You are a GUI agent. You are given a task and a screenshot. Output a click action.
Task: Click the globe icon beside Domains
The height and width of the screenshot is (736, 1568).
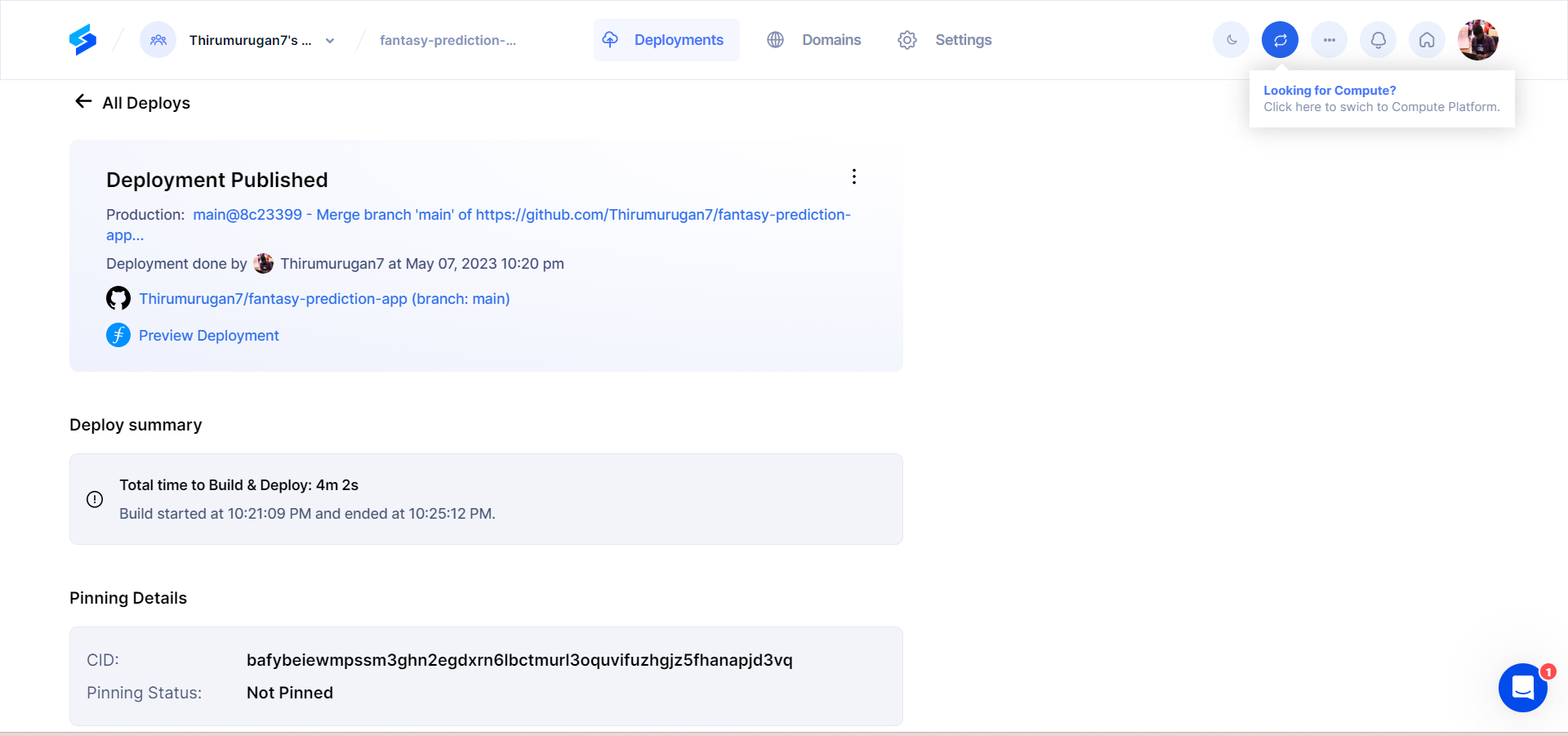click(x=776, y=40)
